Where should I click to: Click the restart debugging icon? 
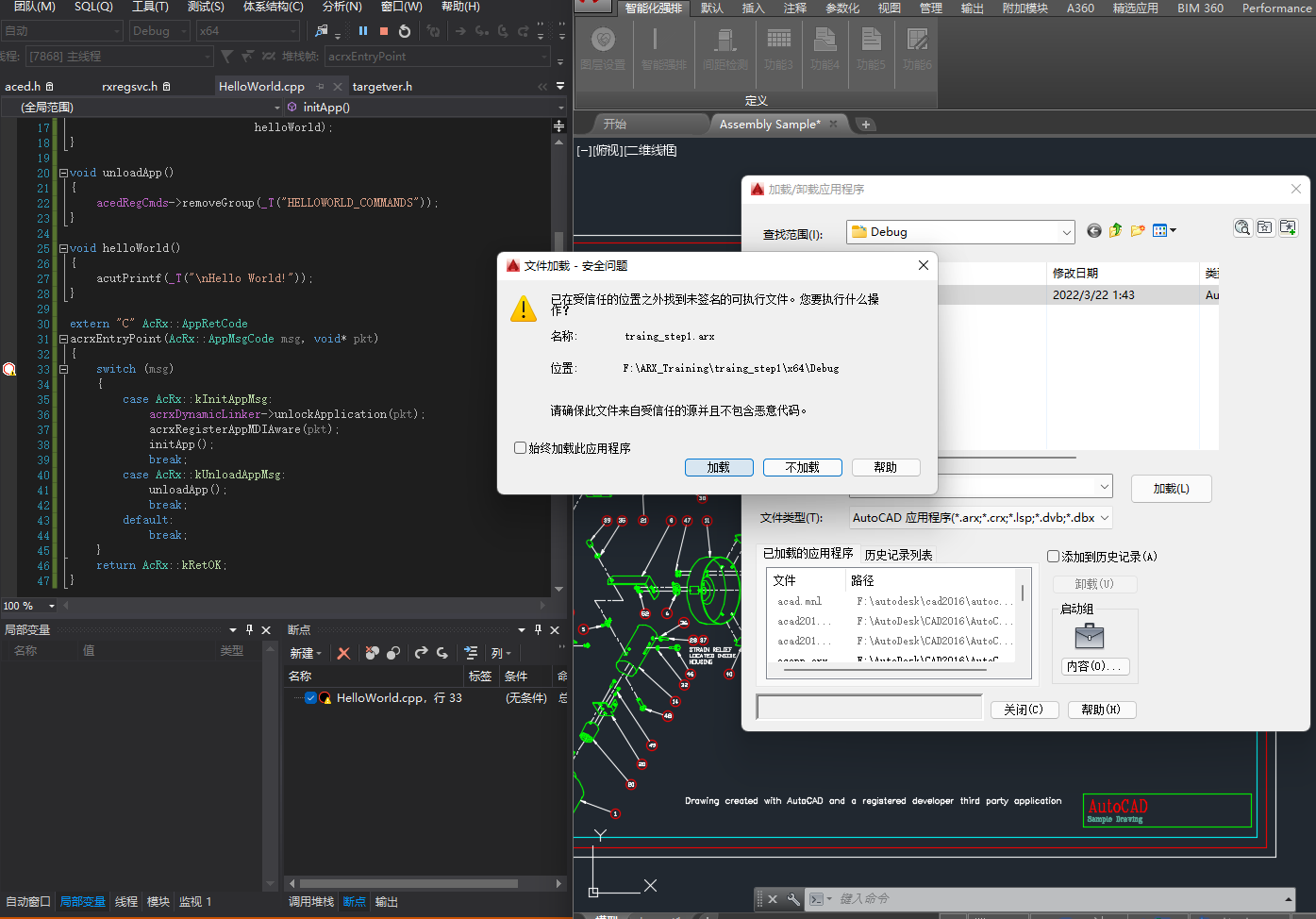point(405,31)
